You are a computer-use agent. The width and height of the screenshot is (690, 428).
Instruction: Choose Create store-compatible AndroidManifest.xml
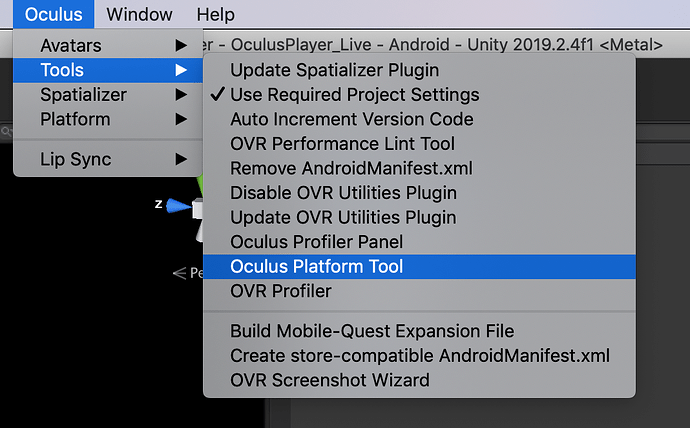pos(419,355)
